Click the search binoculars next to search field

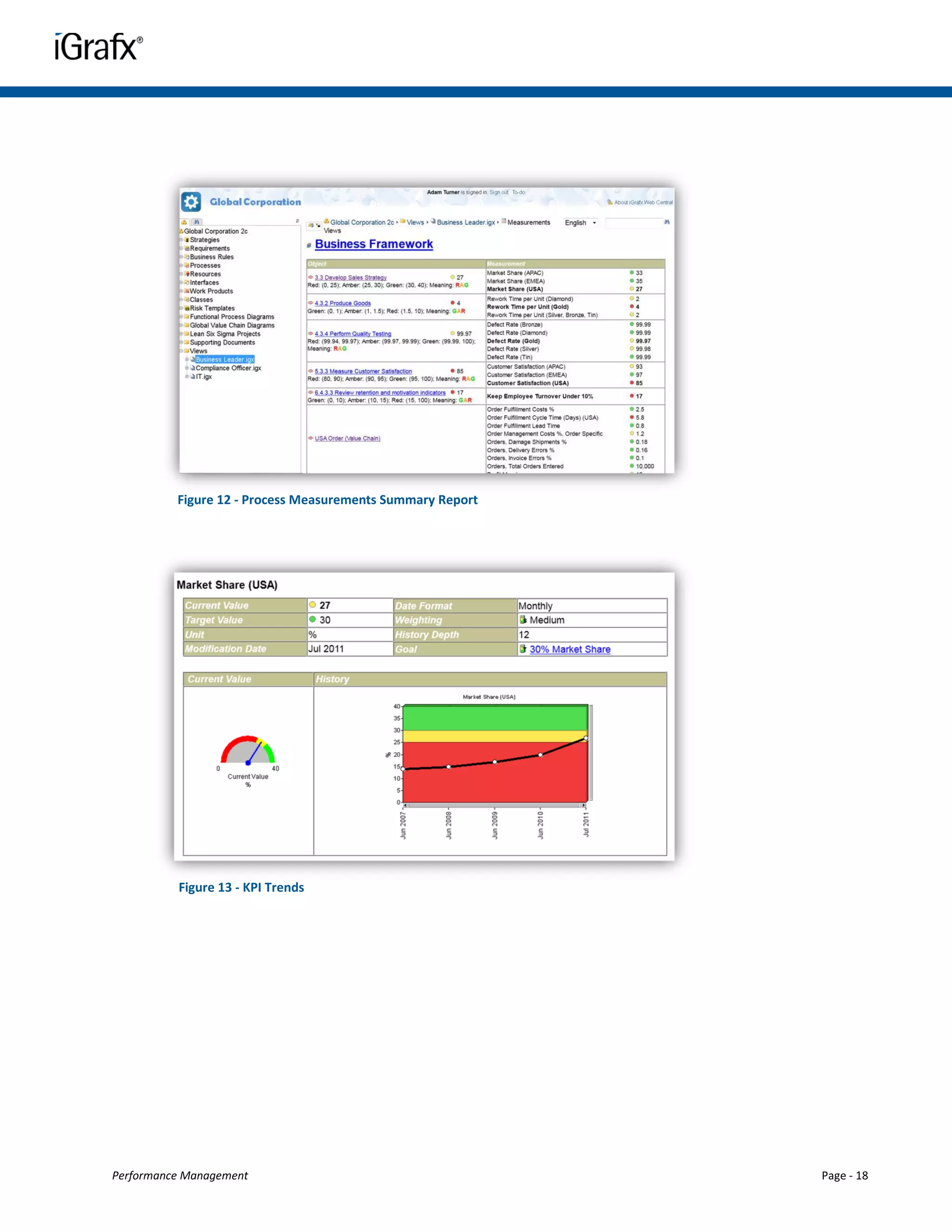point(667,222)
